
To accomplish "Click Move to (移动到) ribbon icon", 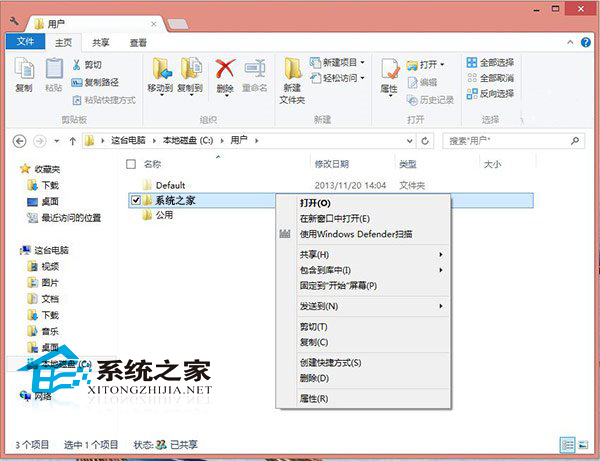I will (x=160, y=76).
